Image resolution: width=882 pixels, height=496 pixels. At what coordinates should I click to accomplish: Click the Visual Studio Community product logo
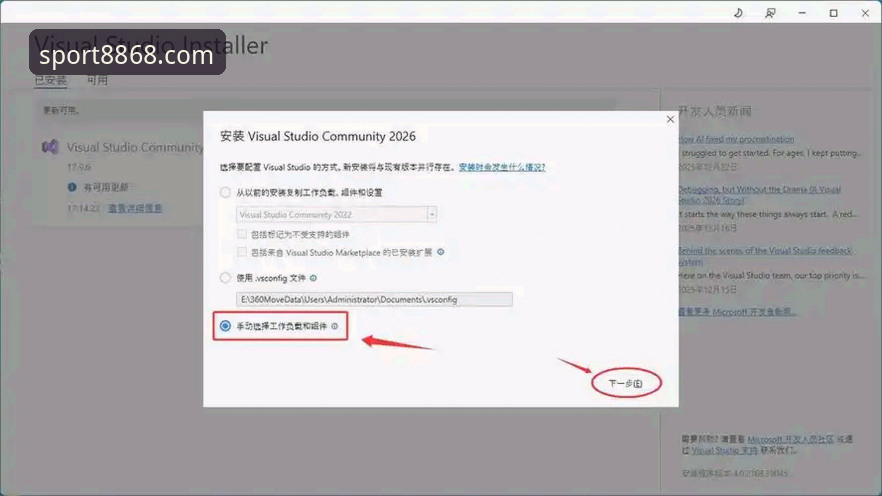50,147
